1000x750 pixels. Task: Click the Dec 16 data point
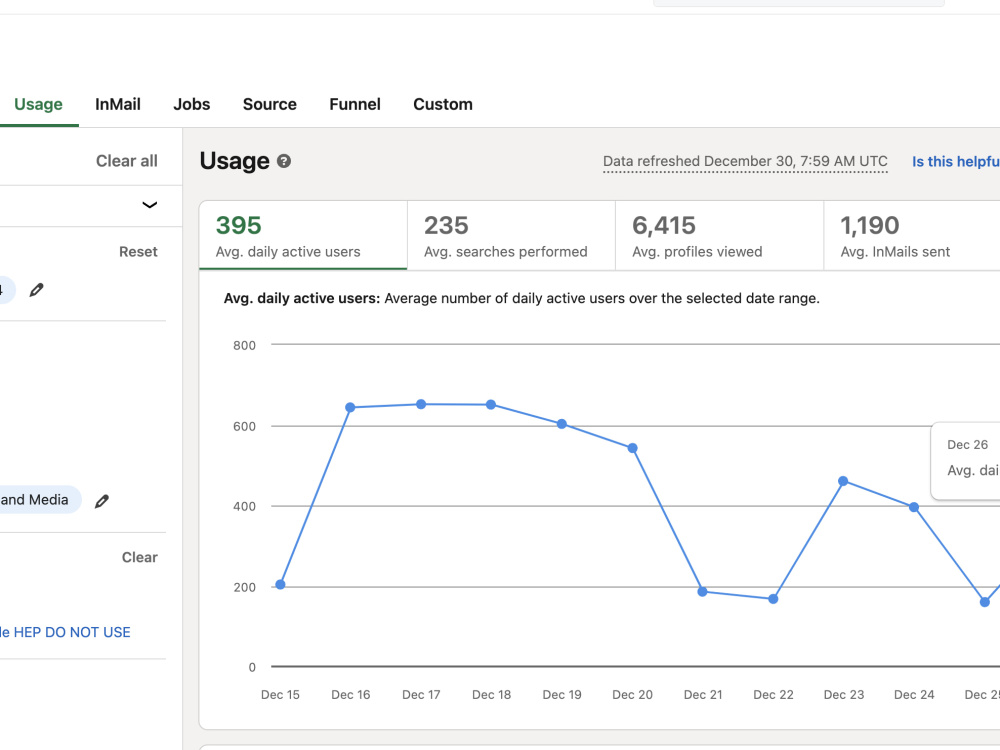point(350,407)
